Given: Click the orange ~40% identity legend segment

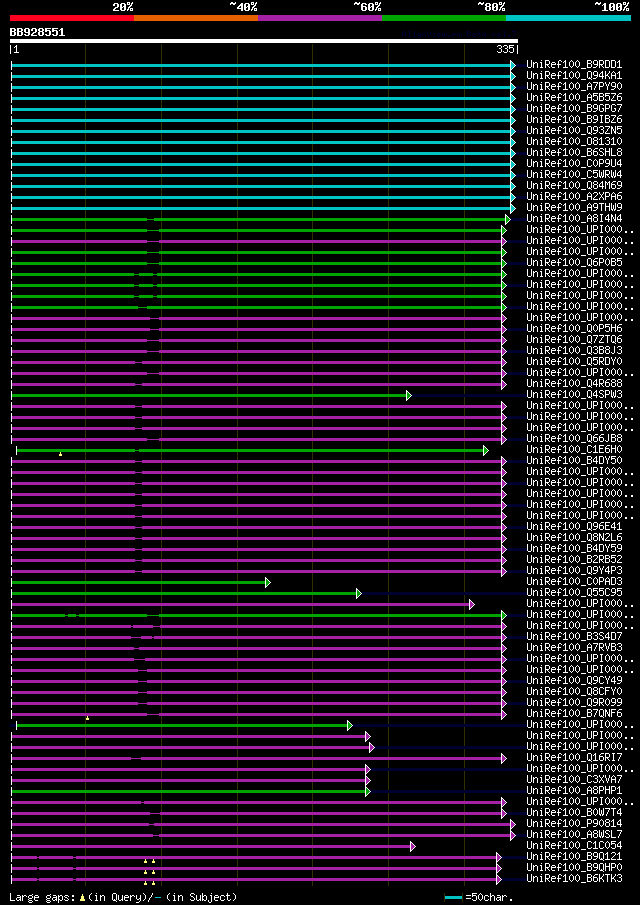Looking at the screenshot, I should (196, 18).
